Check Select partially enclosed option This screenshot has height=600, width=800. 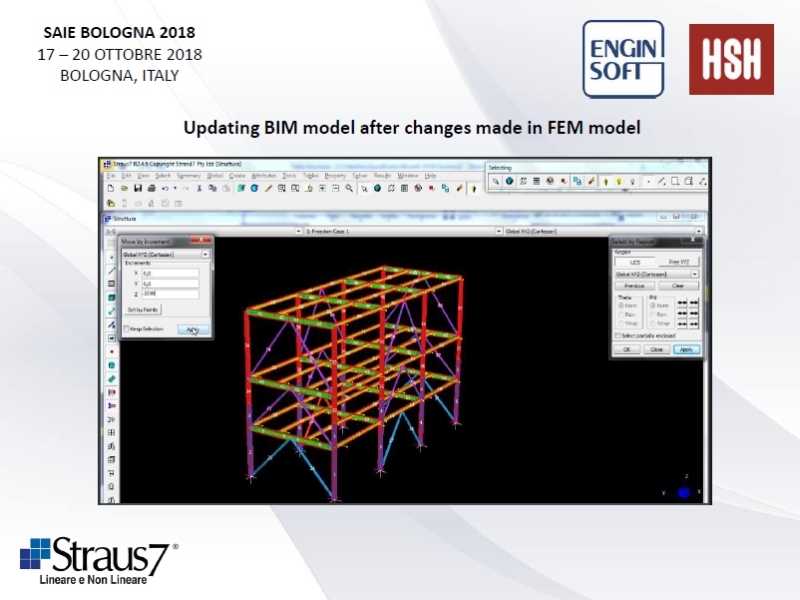[617, 336]
